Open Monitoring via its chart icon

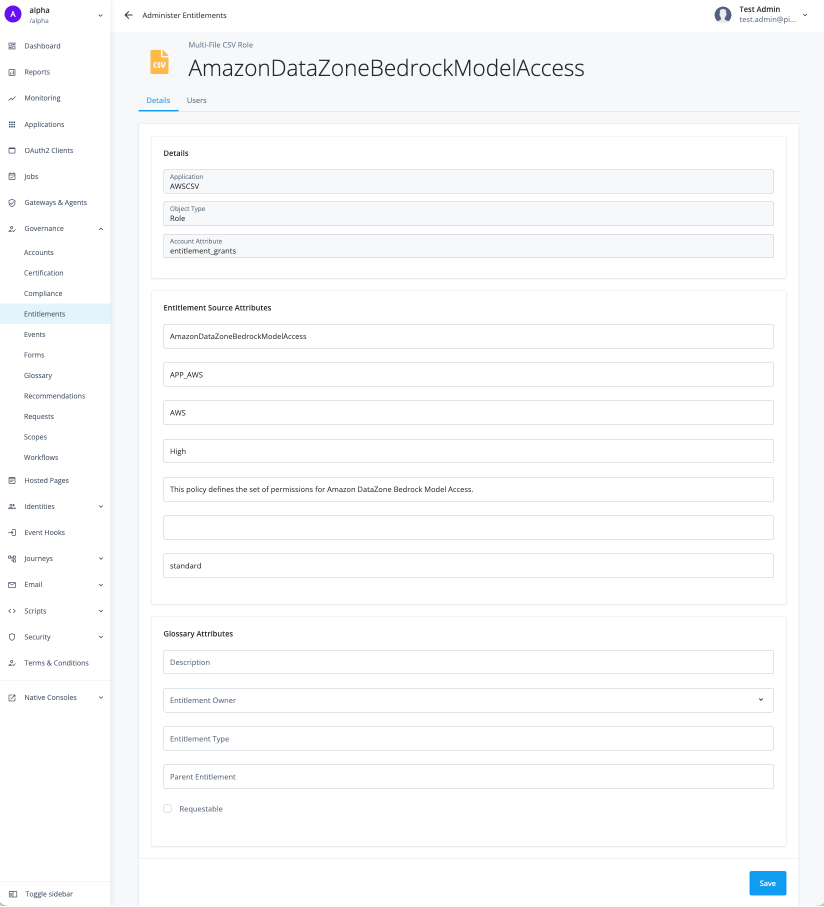pos(12,98)
